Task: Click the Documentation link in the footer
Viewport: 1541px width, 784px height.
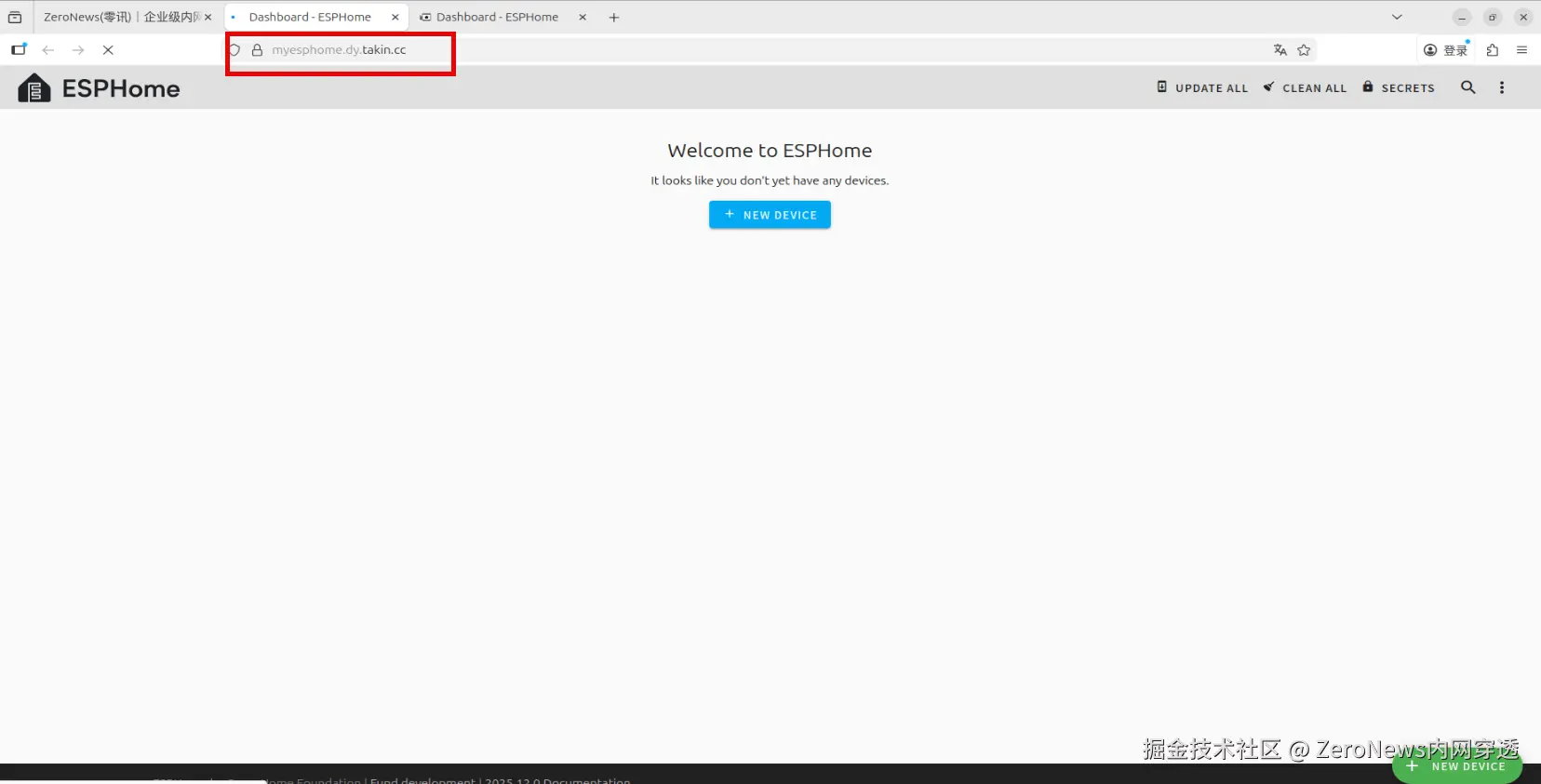Action: 586,780
